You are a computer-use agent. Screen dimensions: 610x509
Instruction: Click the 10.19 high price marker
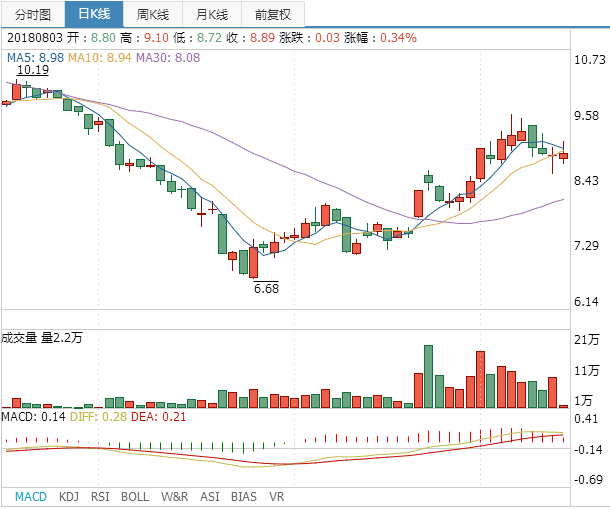point(33,70)
